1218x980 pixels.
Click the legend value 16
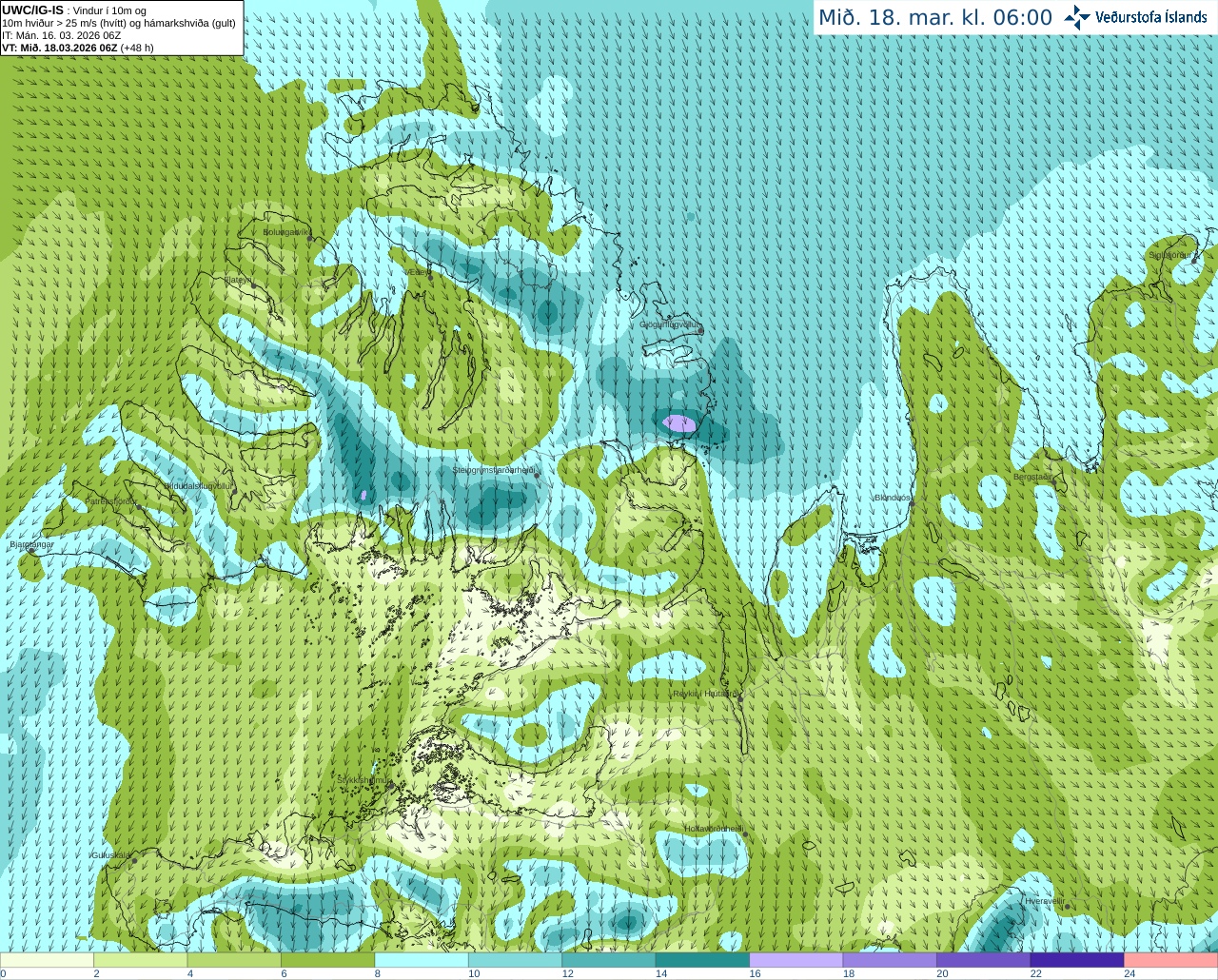pyautogui.click(x=755, y=973)
